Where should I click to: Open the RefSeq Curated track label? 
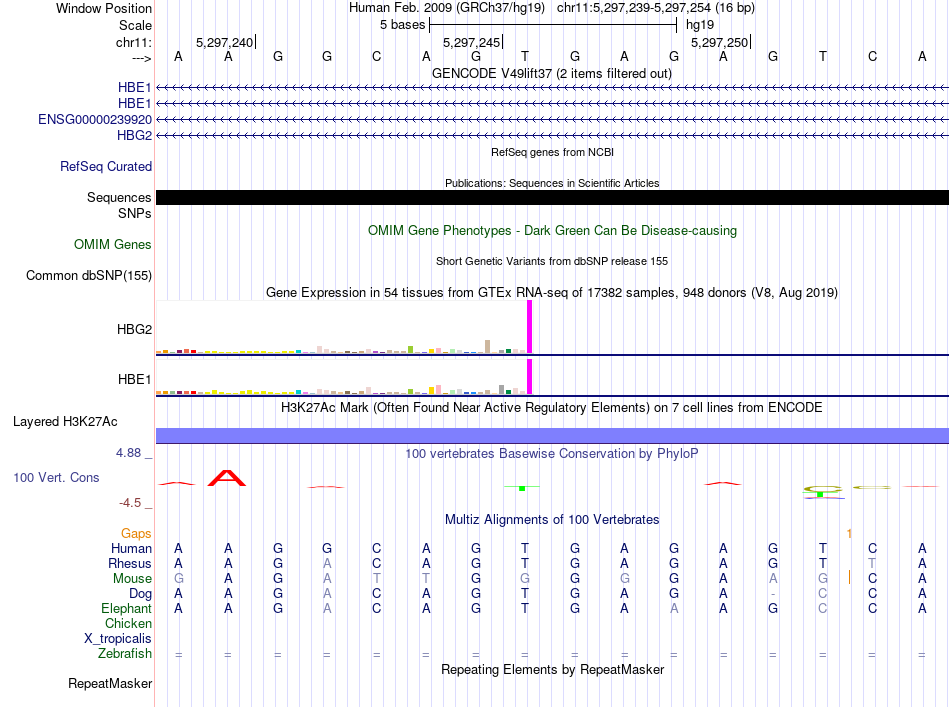coord(106,166)
